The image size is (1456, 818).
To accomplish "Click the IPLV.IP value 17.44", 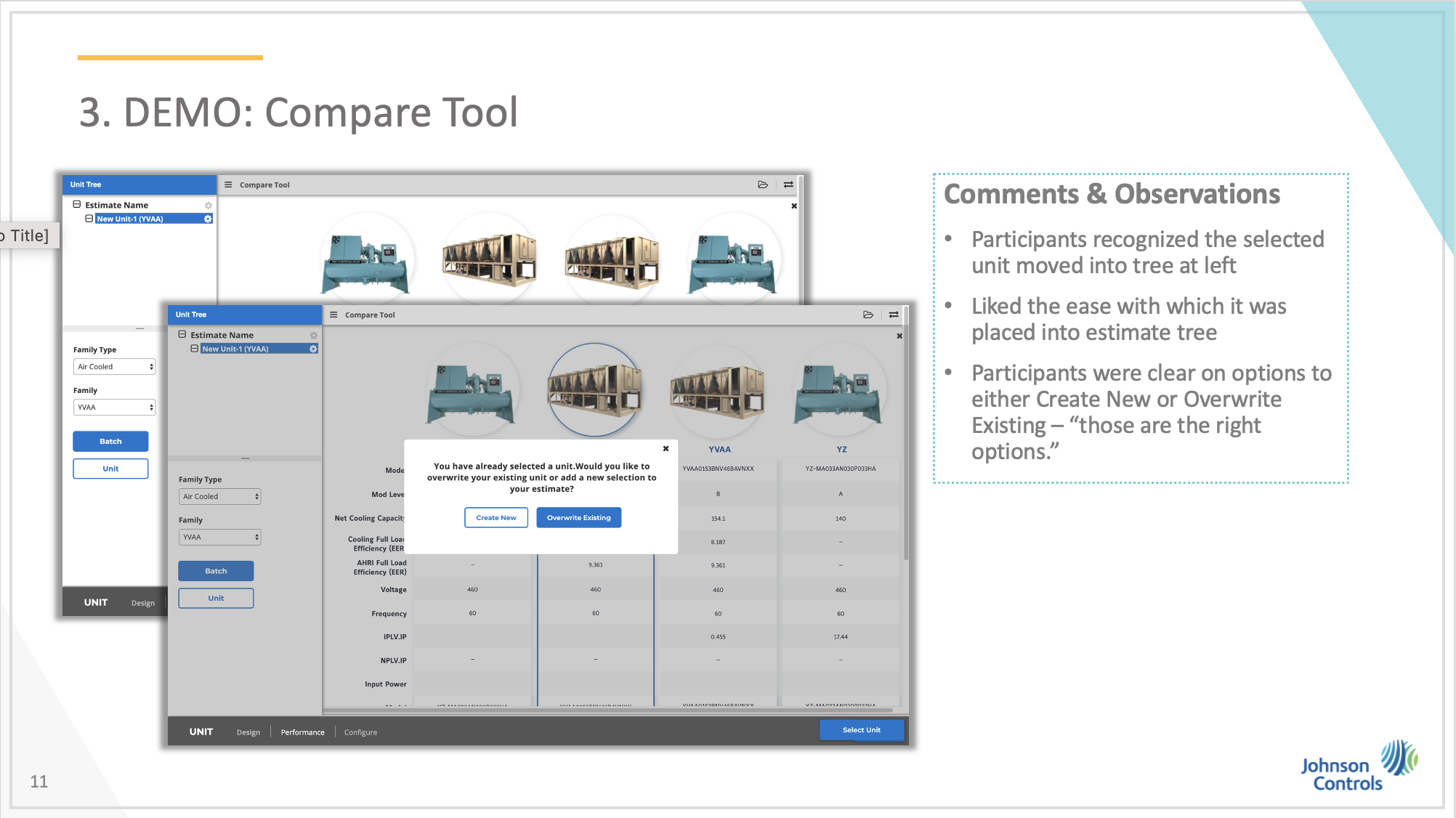I will pos(841,637).
